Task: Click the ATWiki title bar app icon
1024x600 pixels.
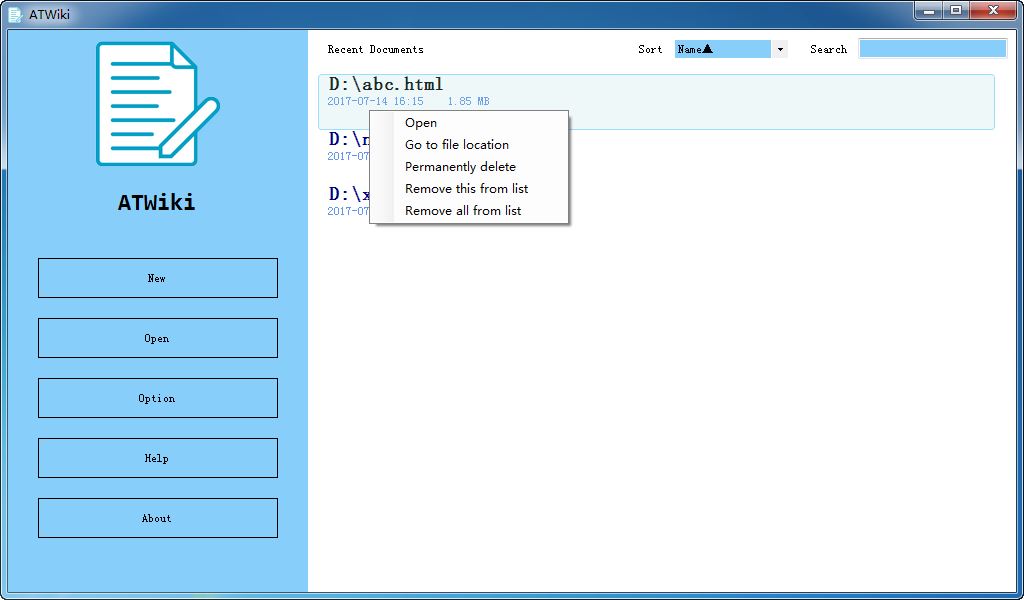Action: click(15, 14)
